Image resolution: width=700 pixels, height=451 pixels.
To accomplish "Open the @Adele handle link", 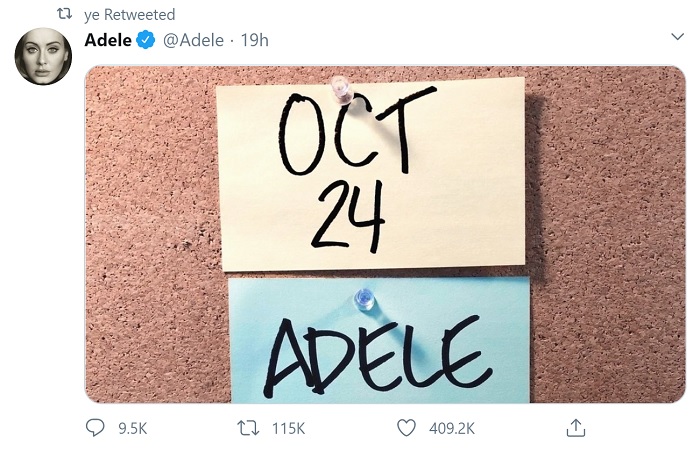I will pos(193,40).
